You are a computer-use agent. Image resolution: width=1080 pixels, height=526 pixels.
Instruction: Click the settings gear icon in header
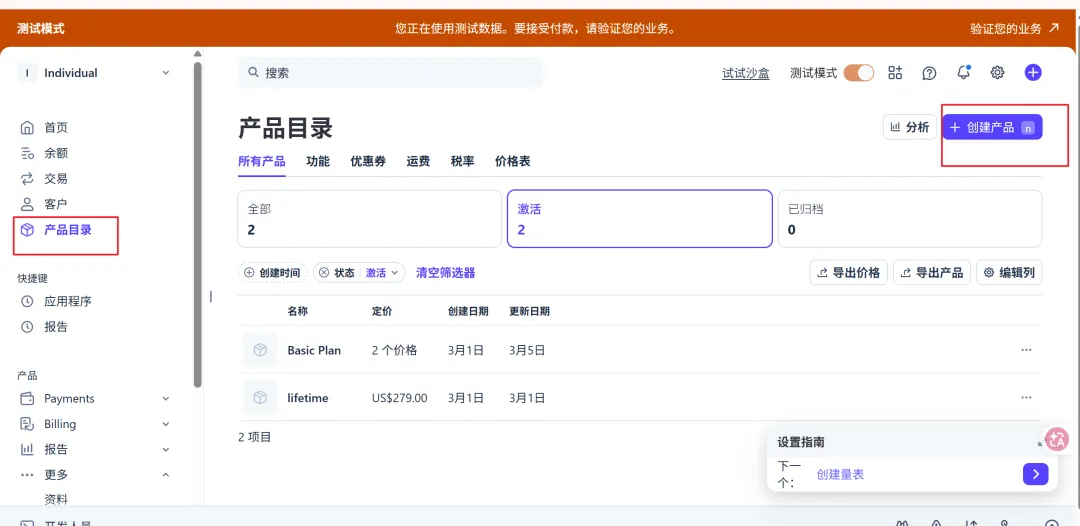pyautogui.click(x=997, y=73)
